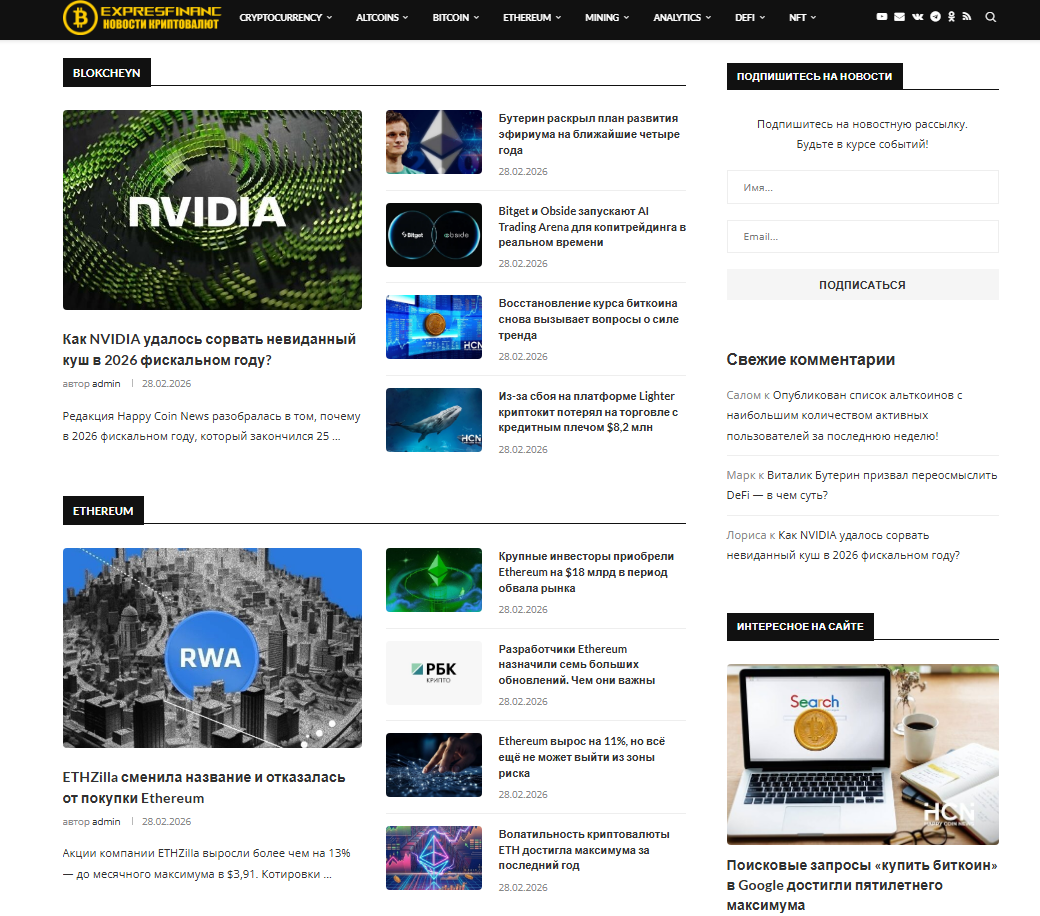Viewport: 1040px width, 916px height.
Task: Open the Telegram icon in header
Action: [x=935, y=17]
